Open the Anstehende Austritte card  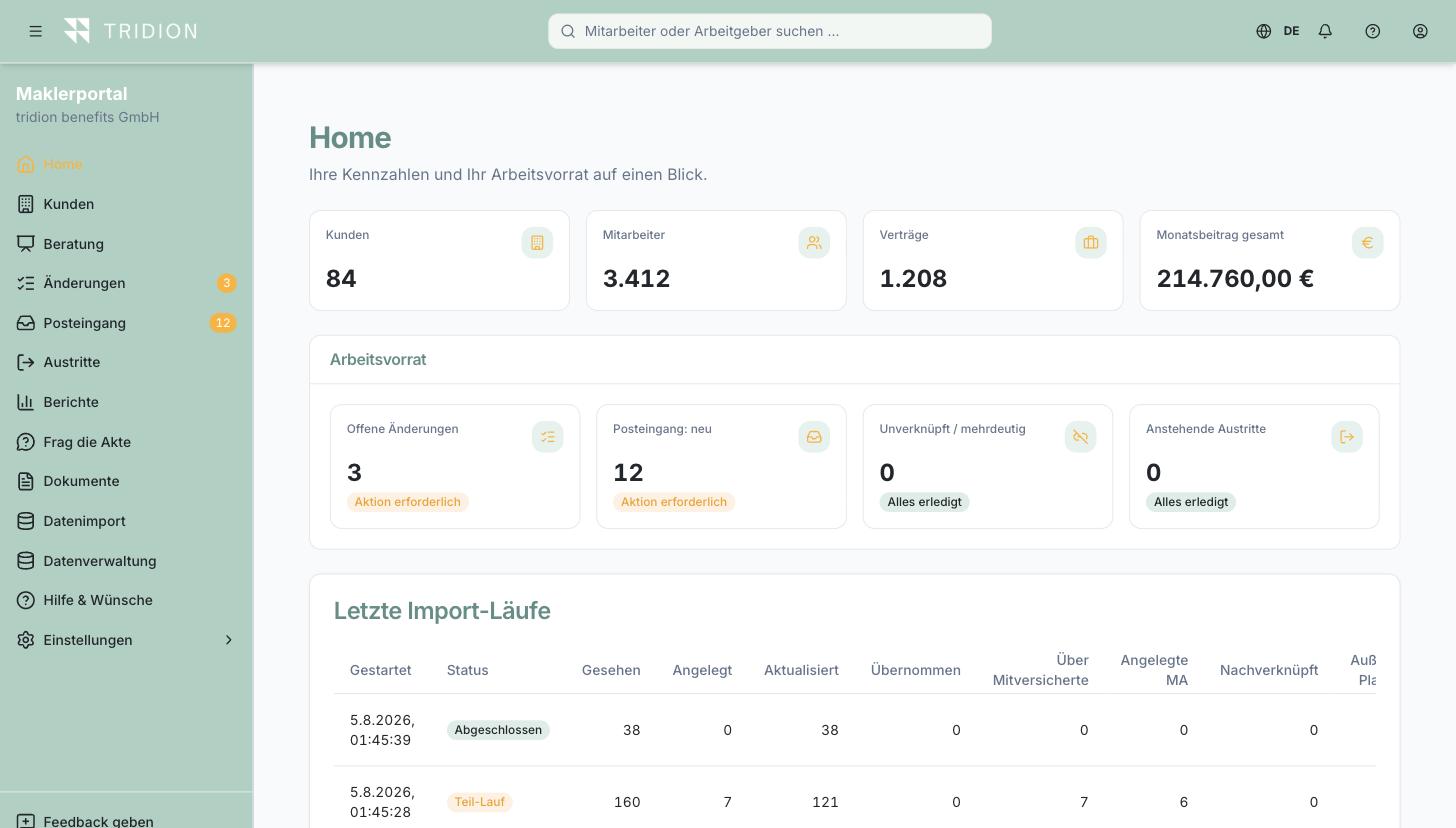pyautogui.click(x=1254, y=466)
